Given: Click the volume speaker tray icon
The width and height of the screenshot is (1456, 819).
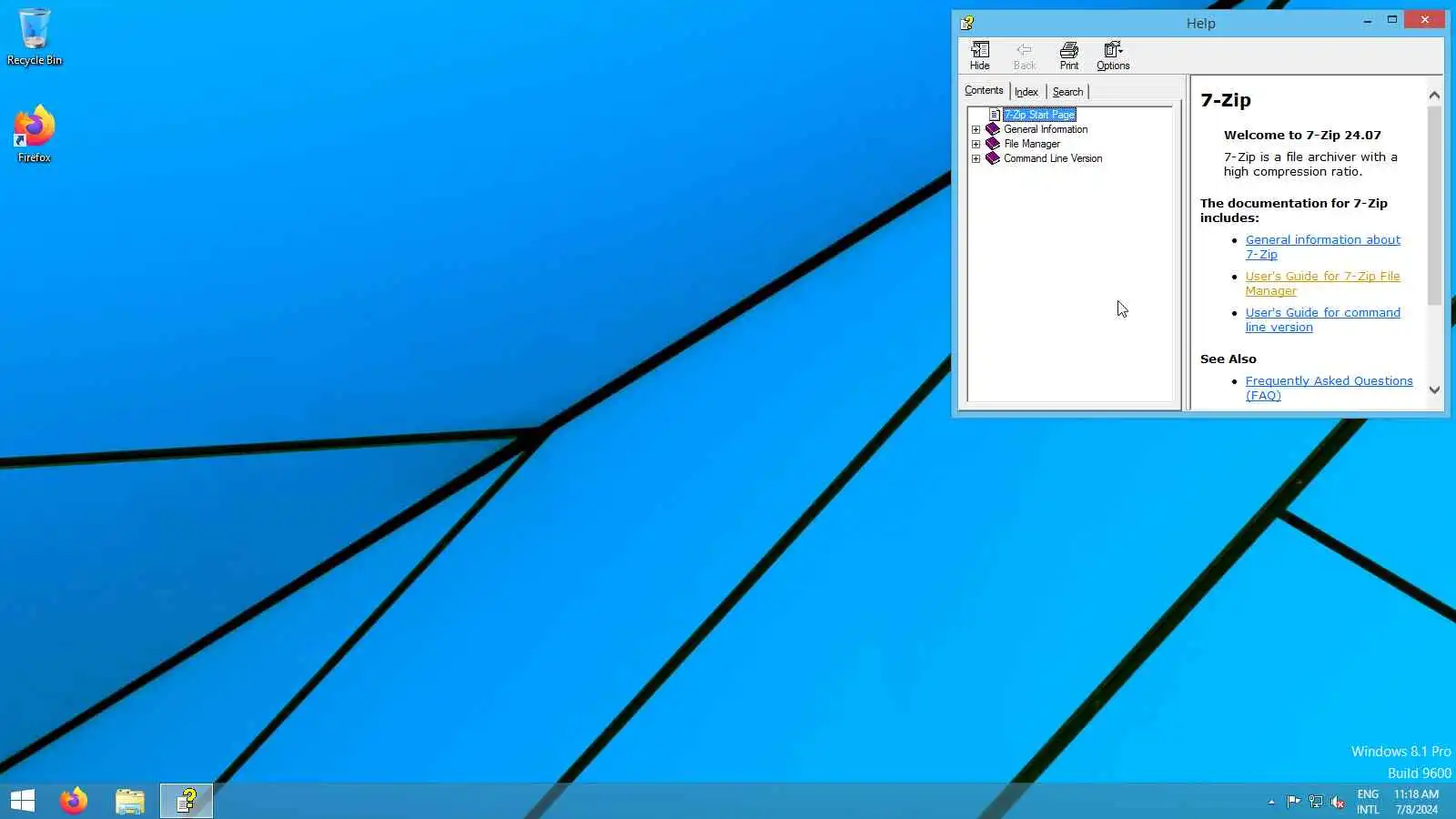Looking at the screenshot, I should [x=1338, y=802].
